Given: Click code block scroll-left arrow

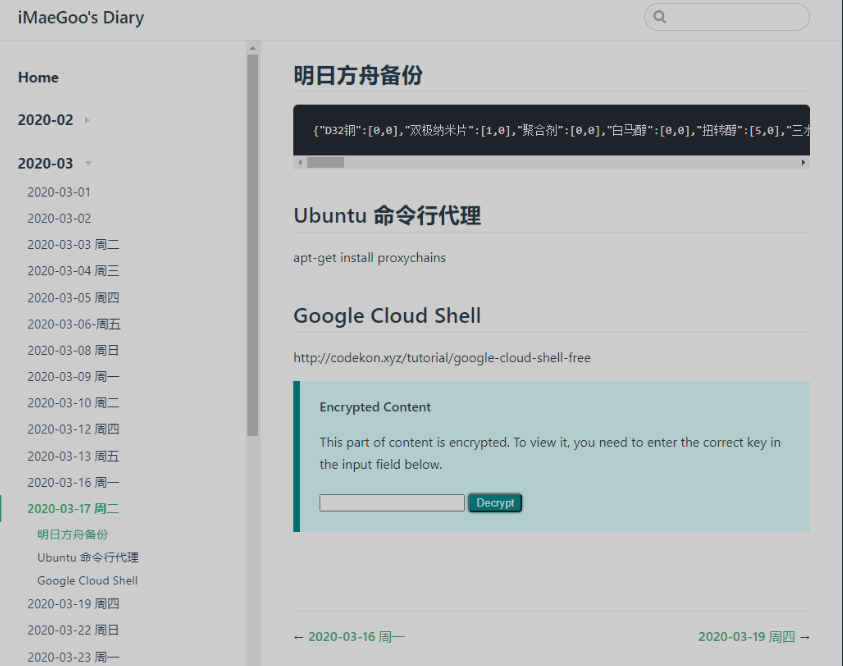Looking at the screenshot, I should pos(300,162).
